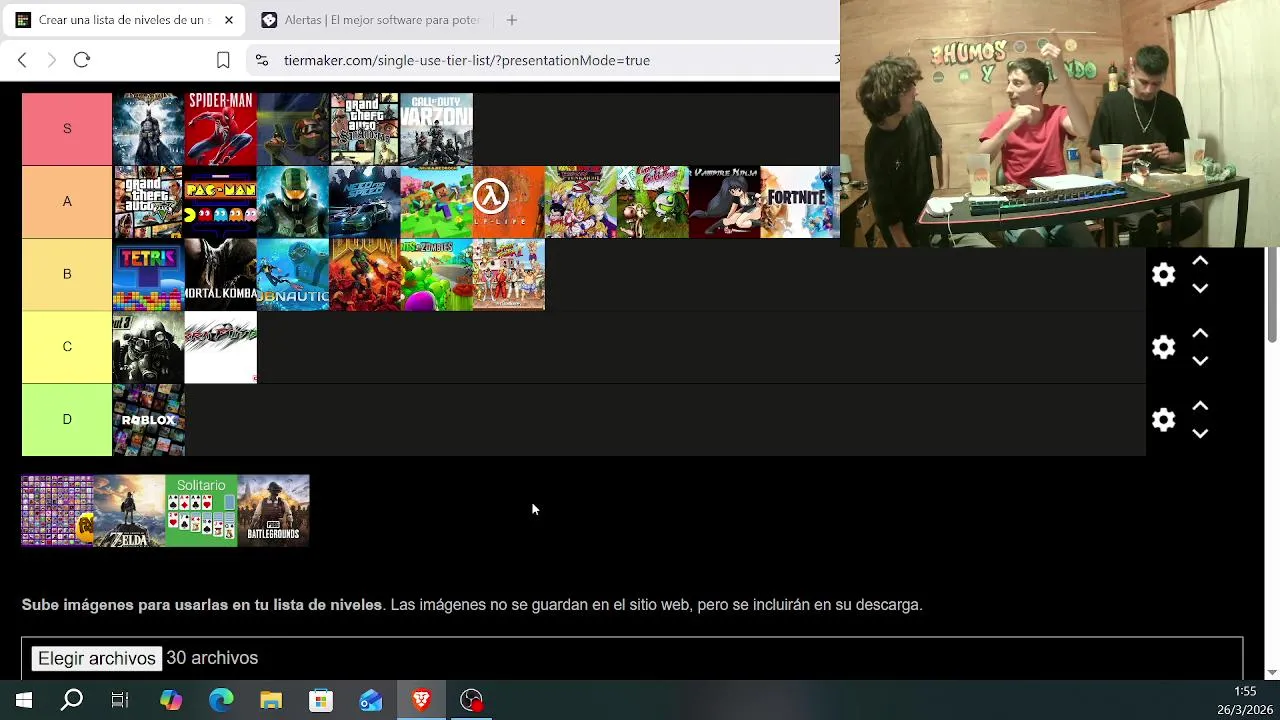Image resolution: width=1280 pixels, height=720 pixels.
Task: Close the Crear una lista de niveles tab
Action: click(x=228, y=20)
